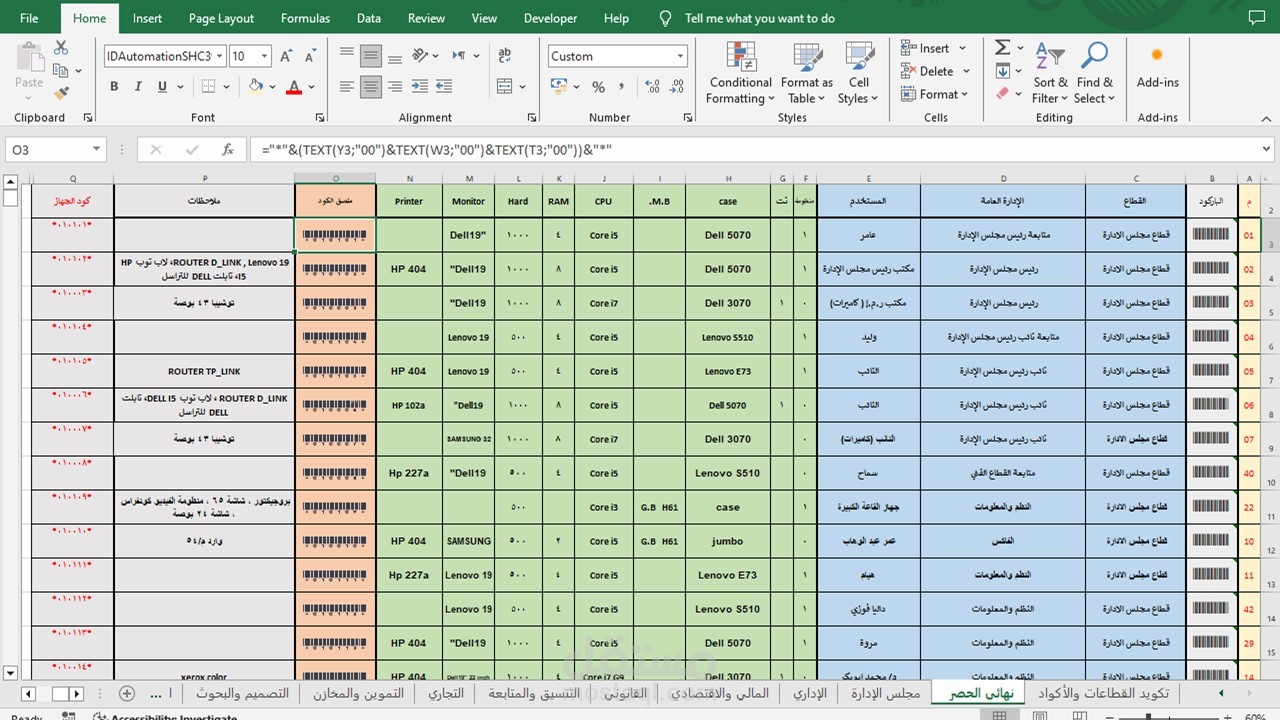Image resolution: width=1280 pixels, height=720 pixels.
Task: Expand the formula bar
Action: tap(1267, 150)
